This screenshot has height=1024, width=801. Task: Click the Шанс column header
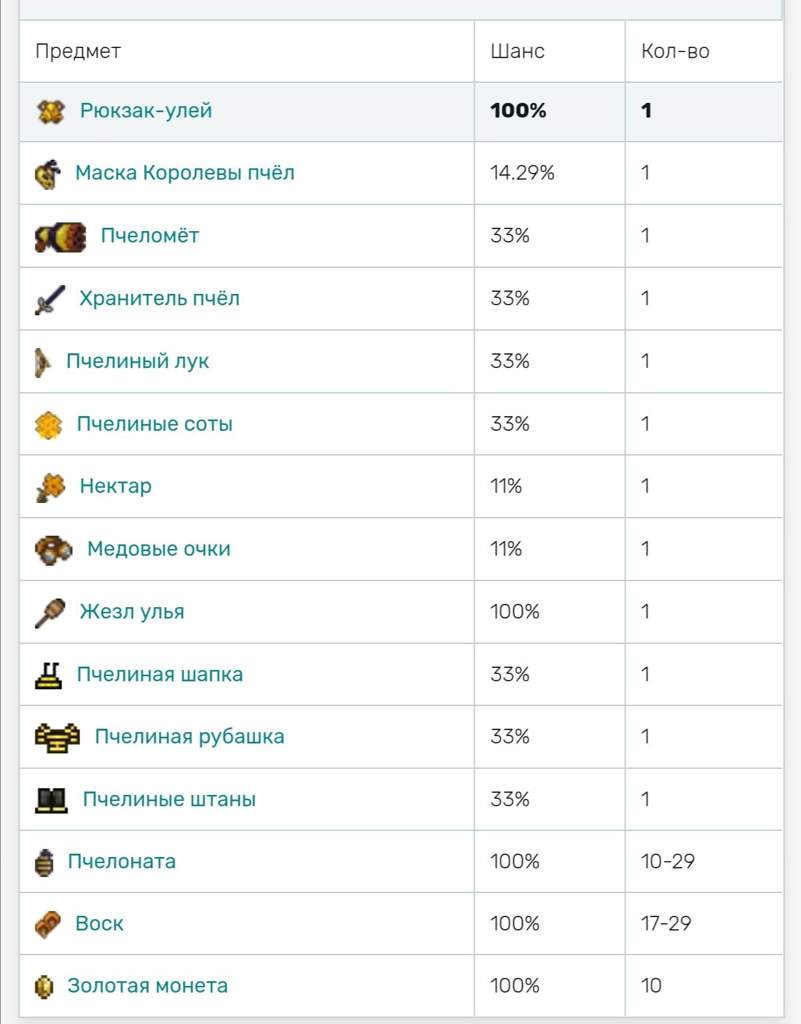tap(518, 51)
